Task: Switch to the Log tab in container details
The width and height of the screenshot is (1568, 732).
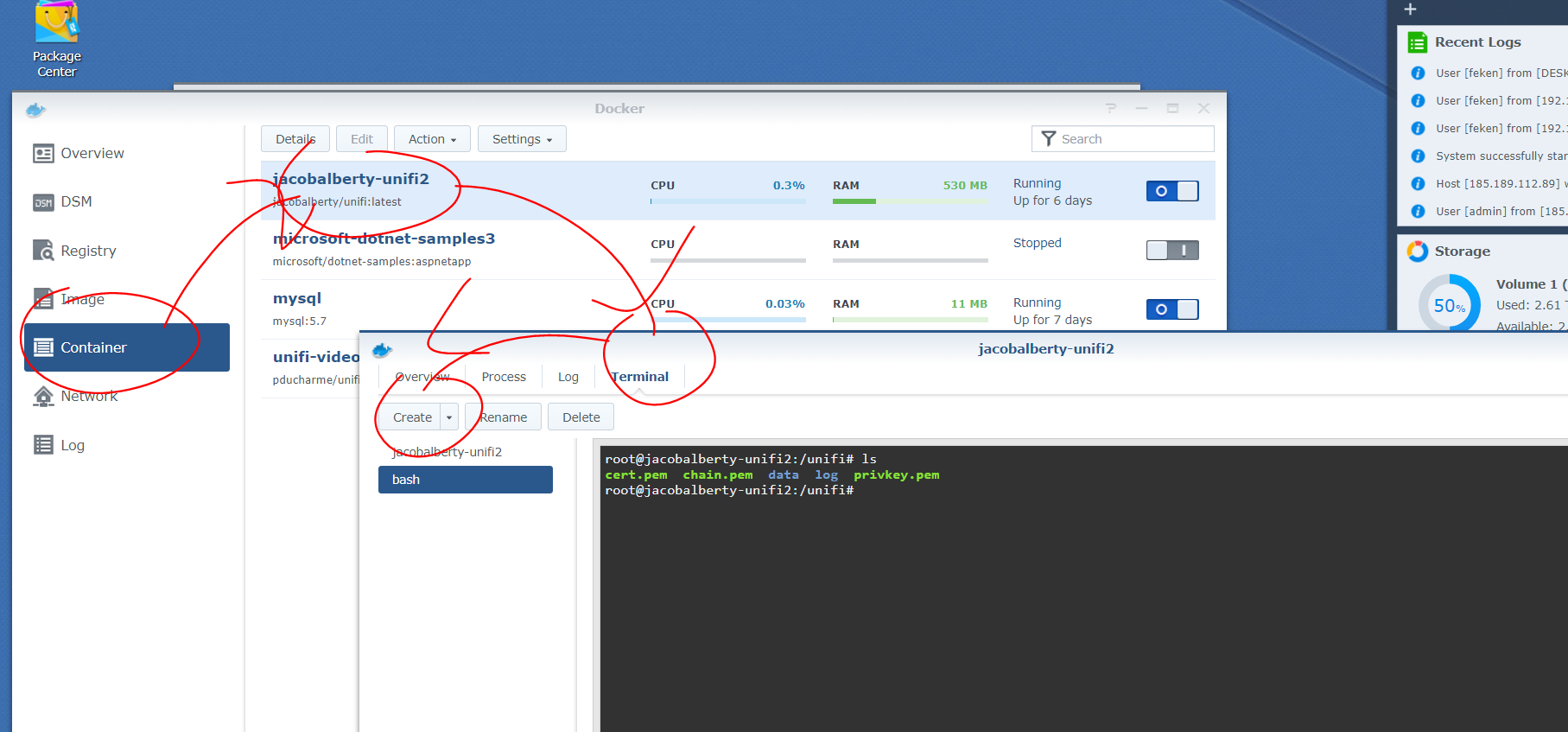Action: (568, 377)
